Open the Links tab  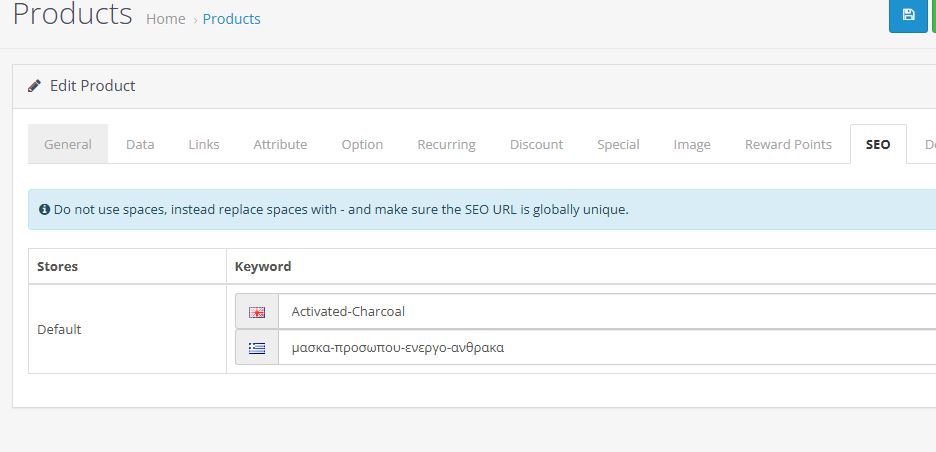pyautogui.click(x=204, y=144)
